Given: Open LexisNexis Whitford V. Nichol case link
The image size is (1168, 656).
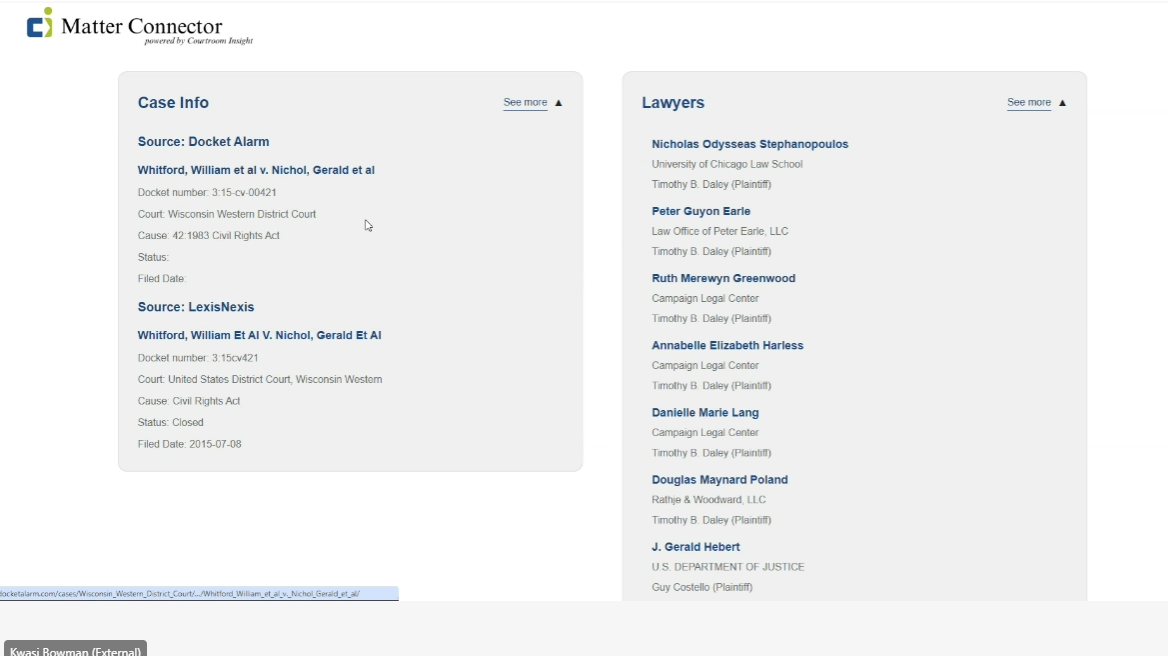Looking at the screenshot, I should (259, 336).
